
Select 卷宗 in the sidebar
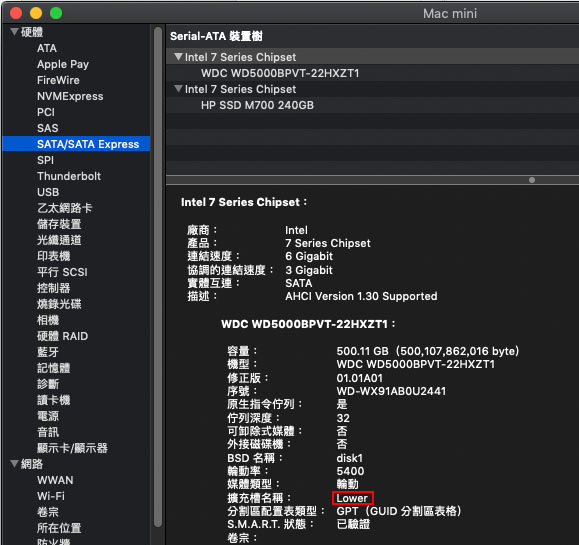pos(48,512)
